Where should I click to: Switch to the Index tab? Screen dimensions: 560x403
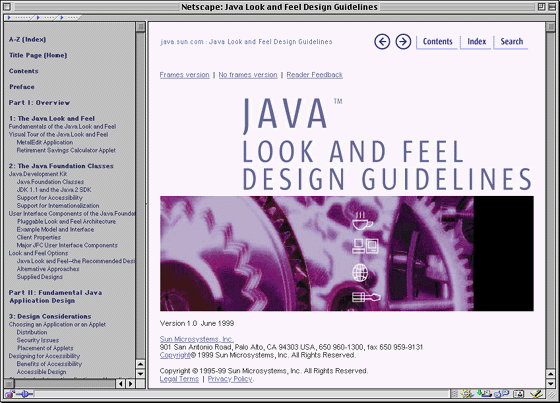pos(476,42)
